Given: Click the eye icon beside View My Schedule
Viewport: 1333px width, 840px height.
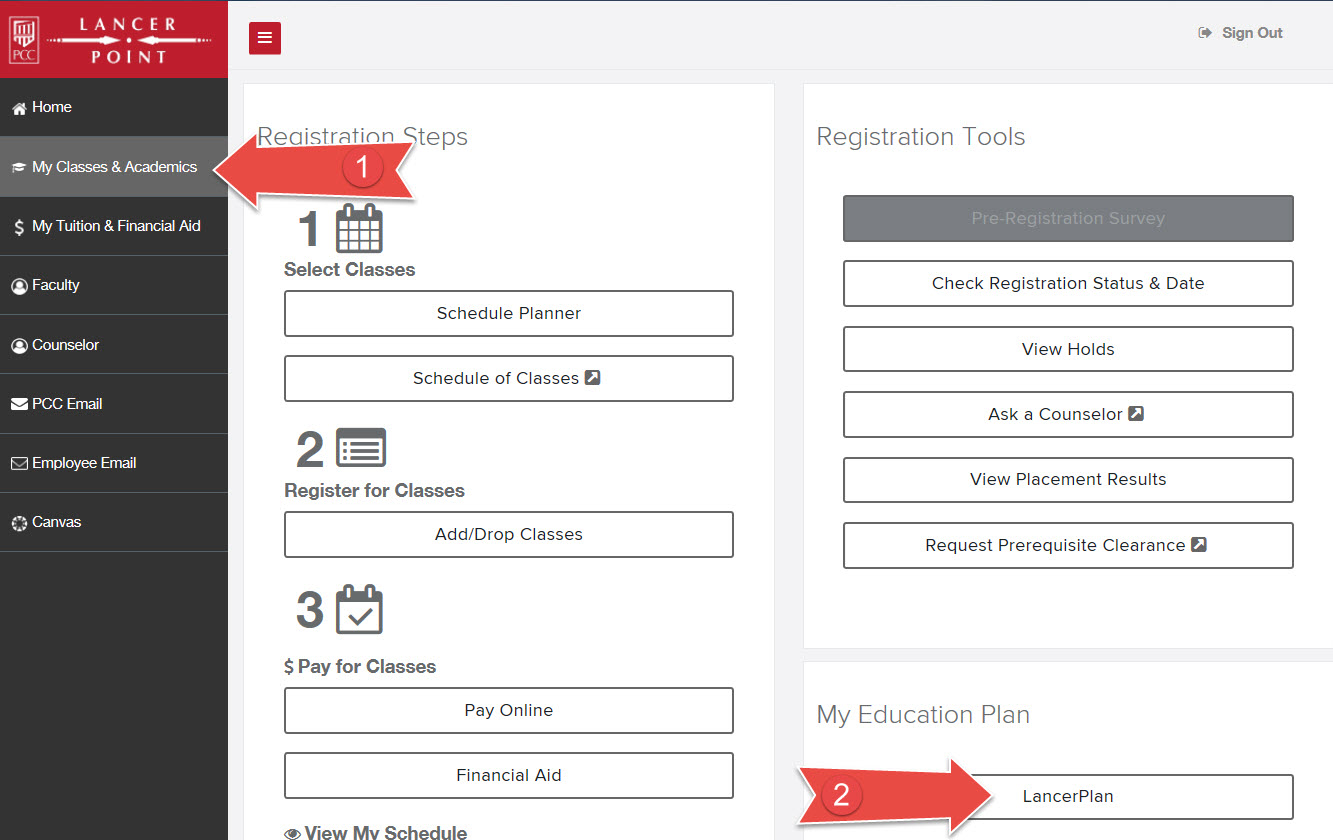Looking at the screenshot, I should pos(293,833).
